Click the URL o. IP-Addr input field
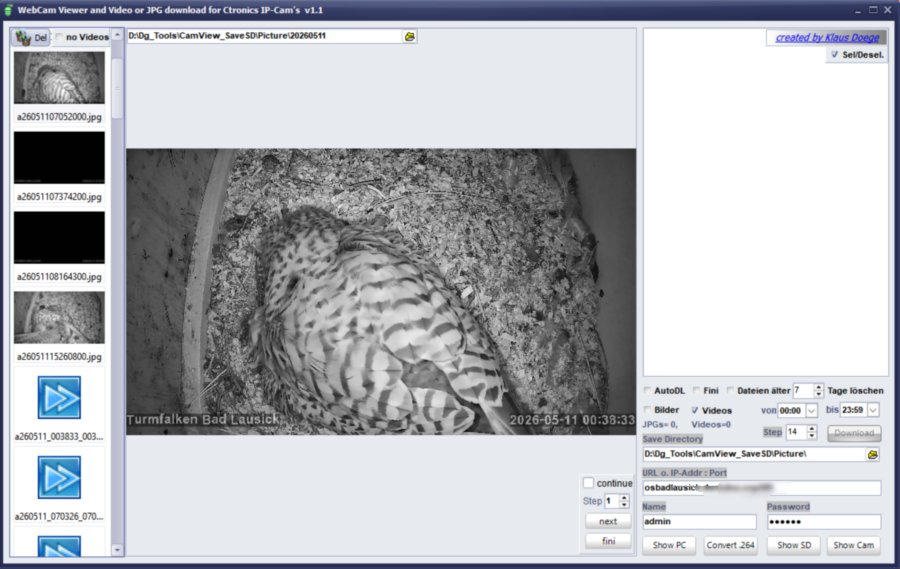Screen dimensions: 900x569 pos(762,488)
